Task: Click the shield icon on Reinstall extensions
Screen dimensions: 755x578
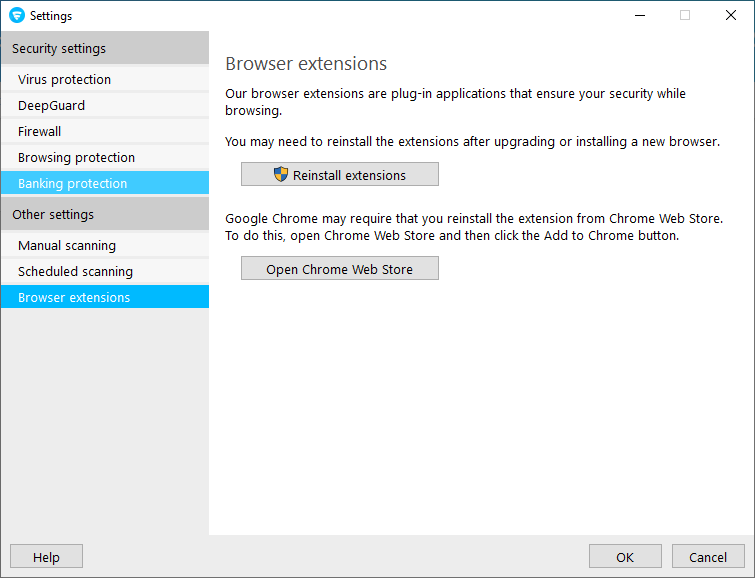Action: point(281,174)
